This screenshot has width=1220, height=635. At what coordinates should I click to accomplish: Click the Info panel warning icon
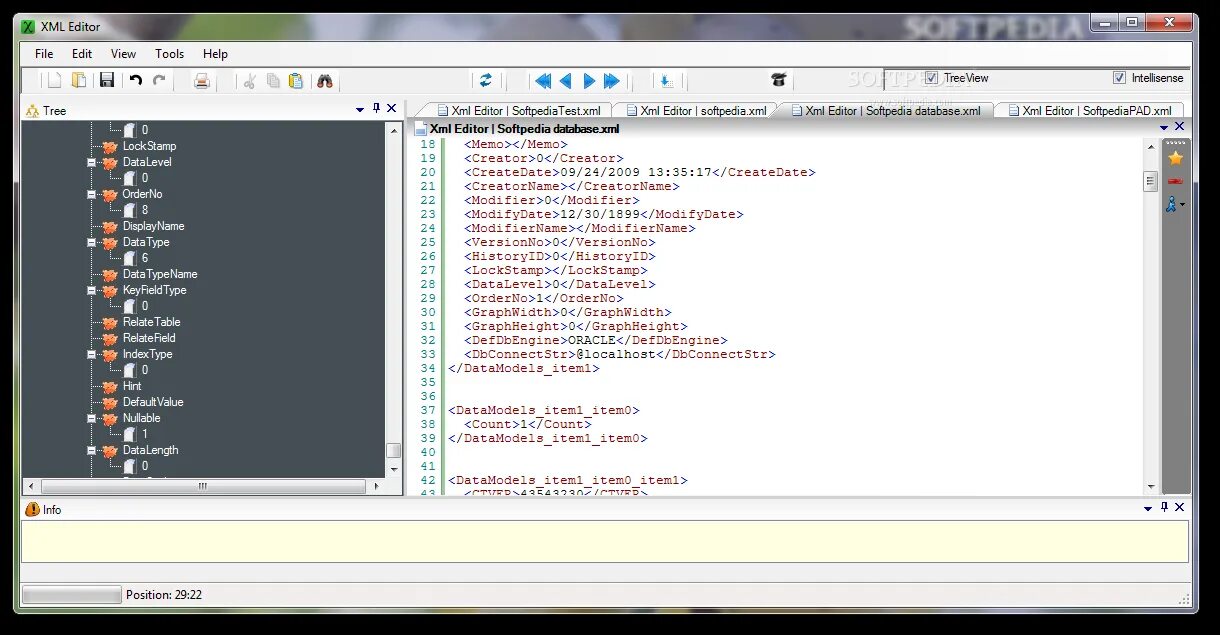pos(32,509)
